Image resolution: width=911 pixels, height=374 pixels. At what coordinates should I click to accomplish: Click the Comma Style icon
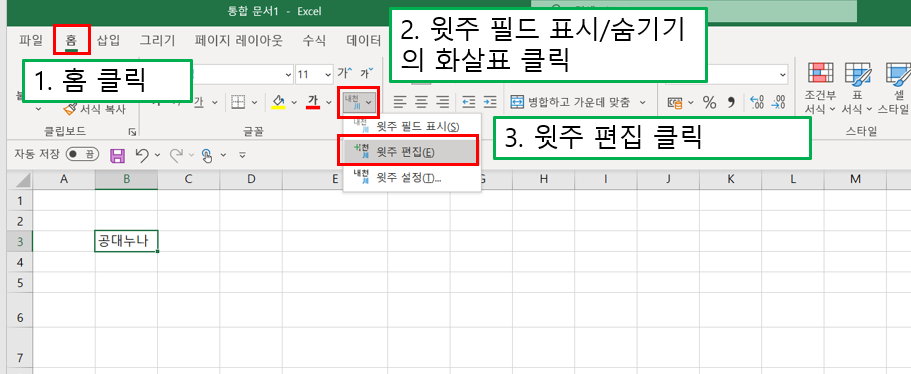tap(731, 102)
